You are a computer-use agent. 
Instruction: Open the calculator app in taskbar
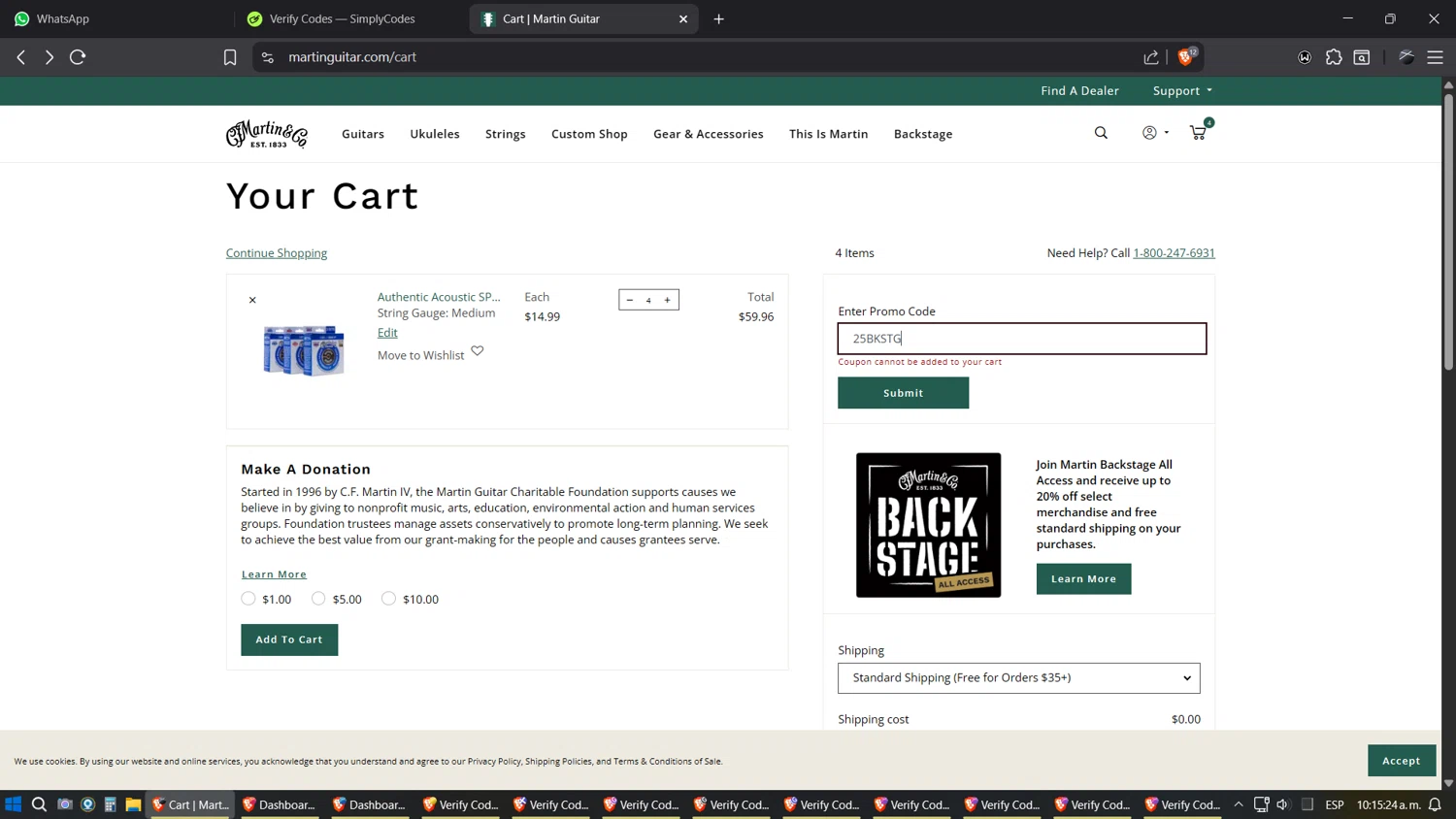point(111,804)
